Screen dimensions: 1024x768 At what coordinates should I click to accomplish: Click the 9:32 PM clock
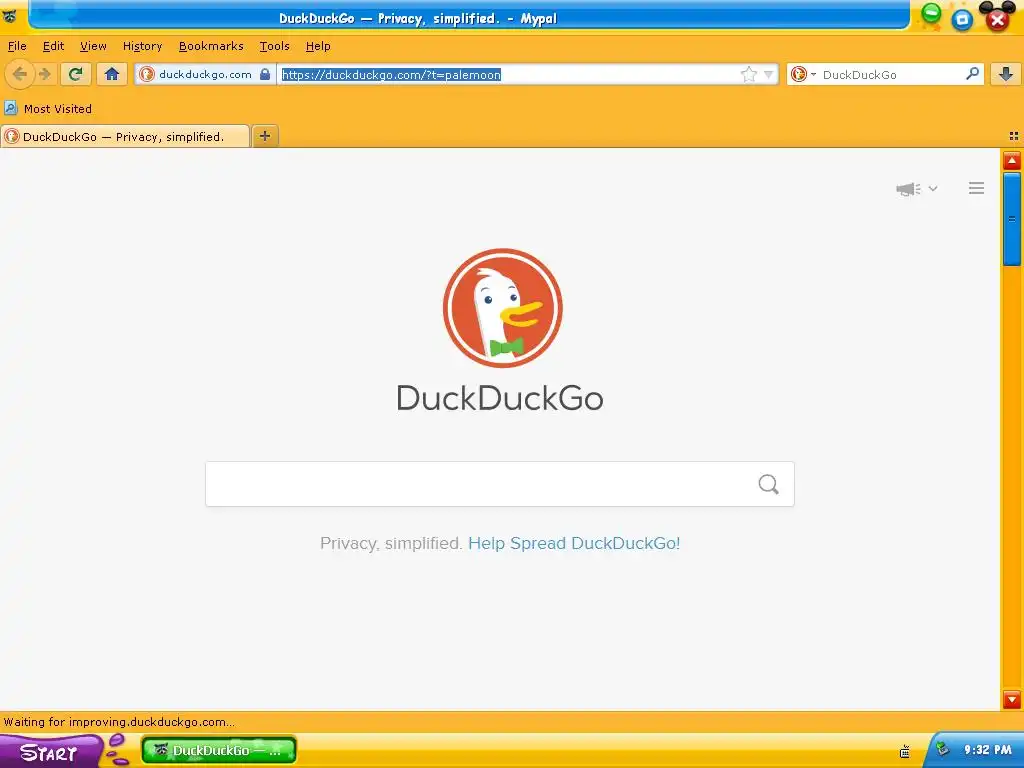pyautogui.click(x=987, y=750)
